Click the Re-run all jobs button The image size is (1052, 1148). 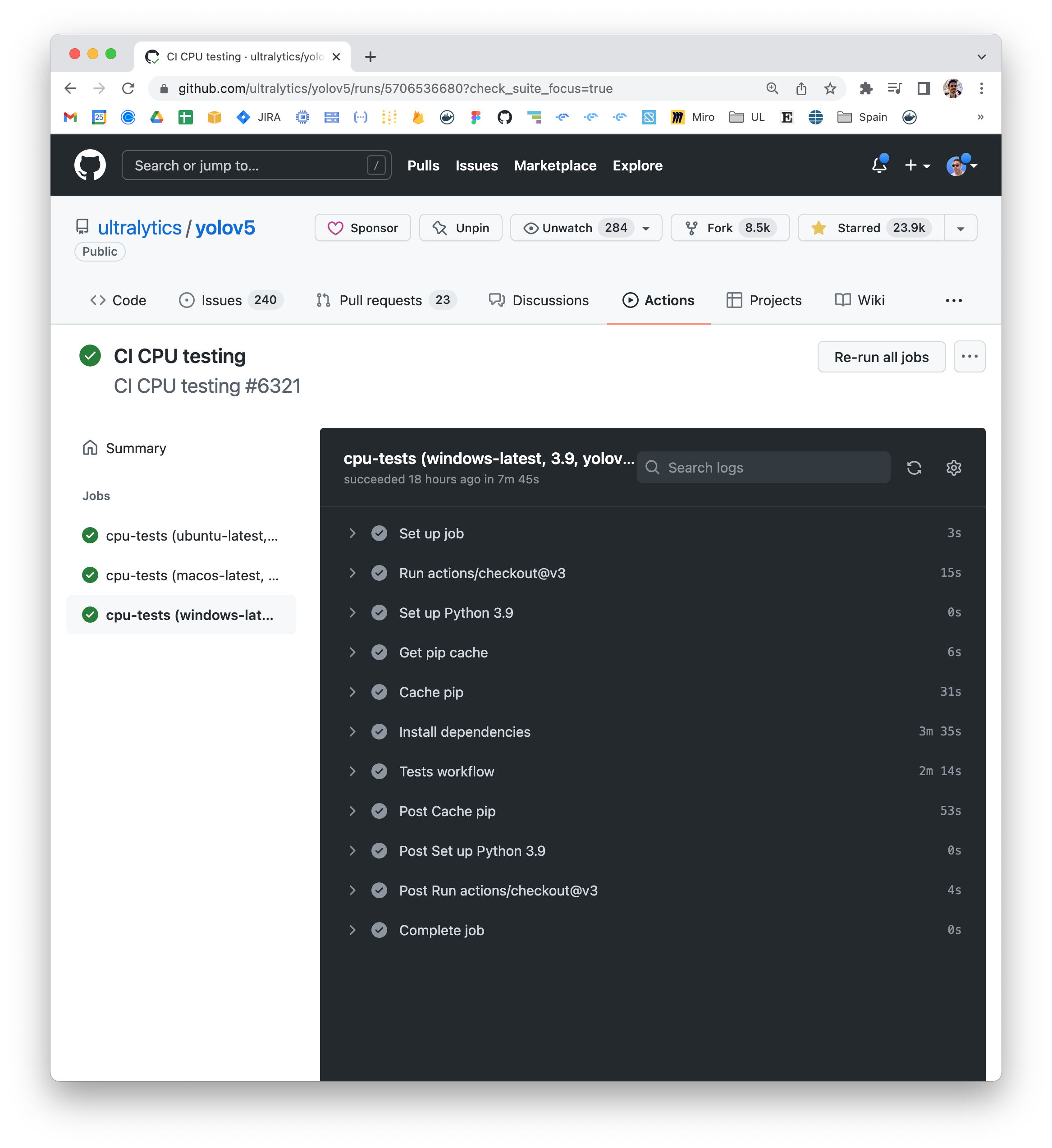point(881,357)
